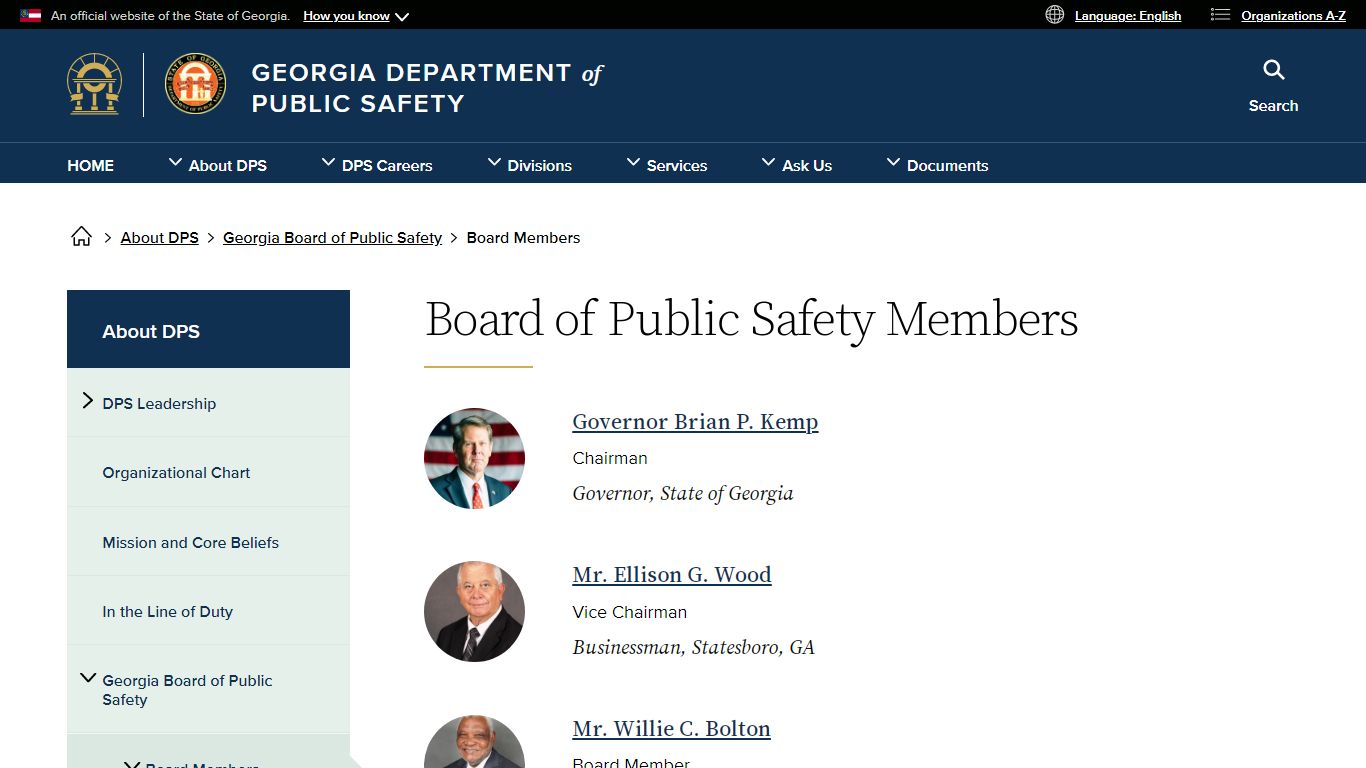Click Georgia Board of Public Safety breadcrumb
Screen dimensions: 1366x768
click(x=332, y=238)
